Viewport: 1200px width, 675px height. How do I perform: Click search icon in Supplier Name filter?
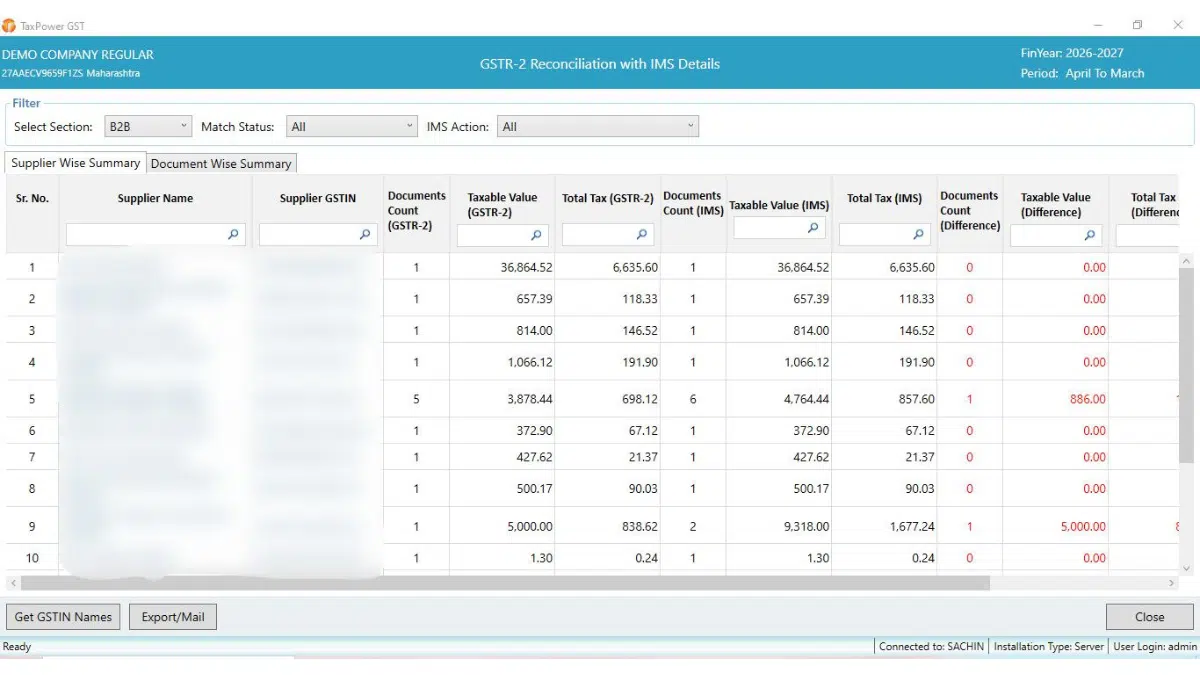(x=233, y=234)
